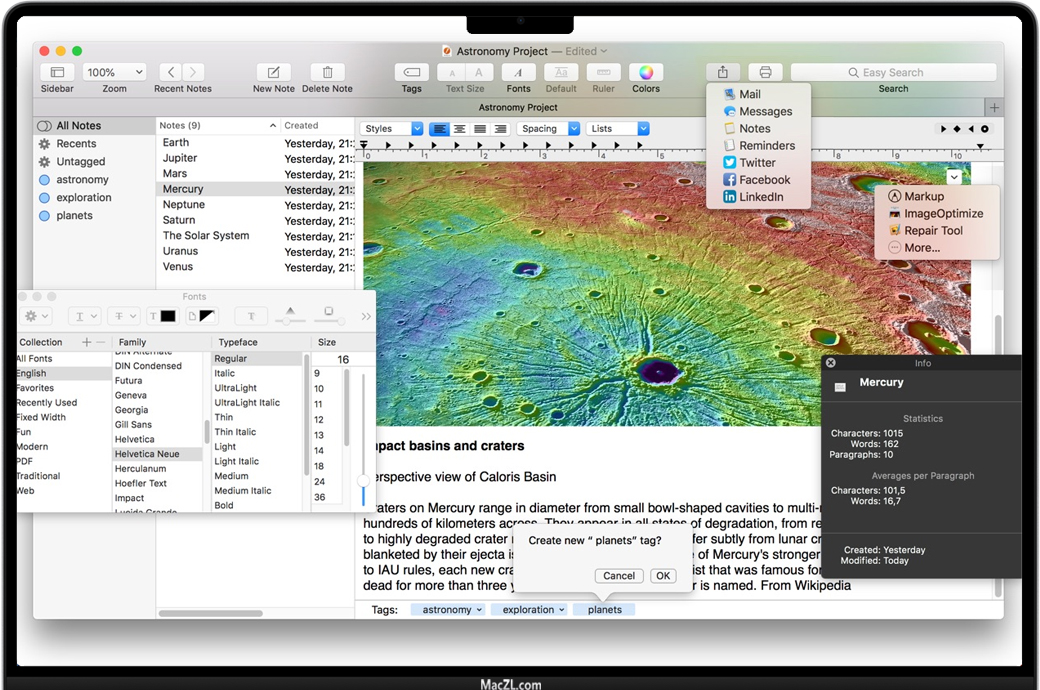Open the 100% Zoom dropdown
The width and height of the screenshot is (1040, 690).
[x=115, y=72]
